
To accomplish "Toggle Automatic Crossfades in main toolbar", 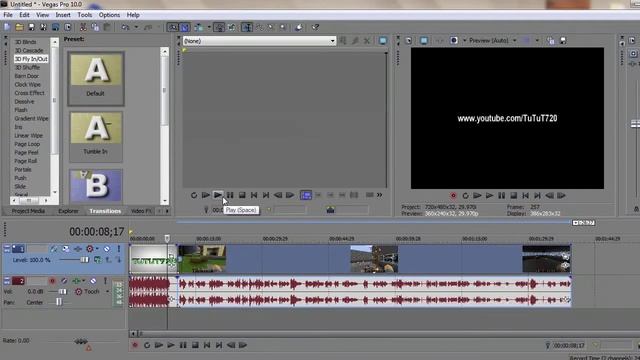I will pyautogui.click(x=185, y=27).
